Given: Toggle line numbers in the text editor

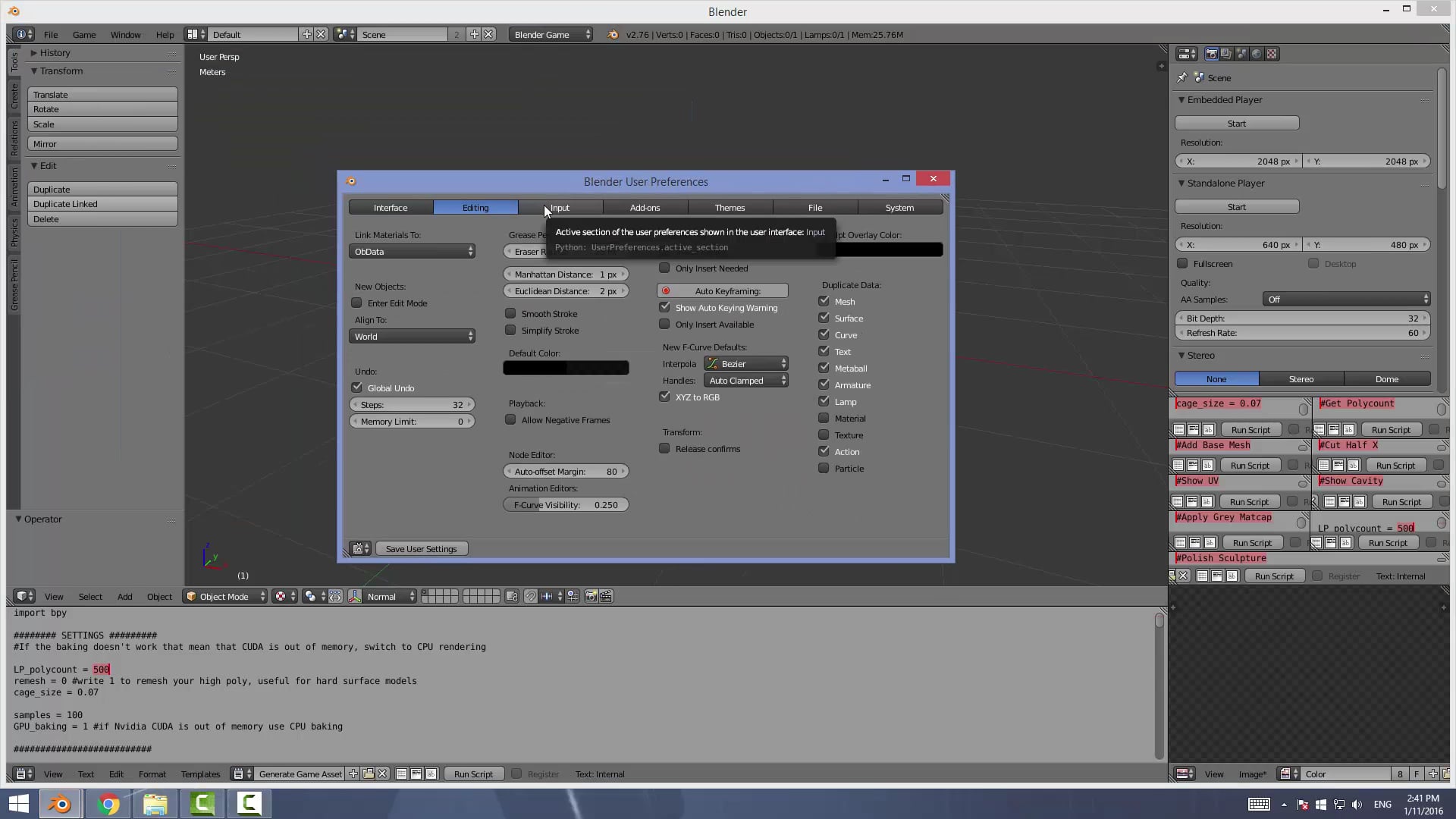Looking at the screenshot, I should pyautogui.click(x=402, y=773).
